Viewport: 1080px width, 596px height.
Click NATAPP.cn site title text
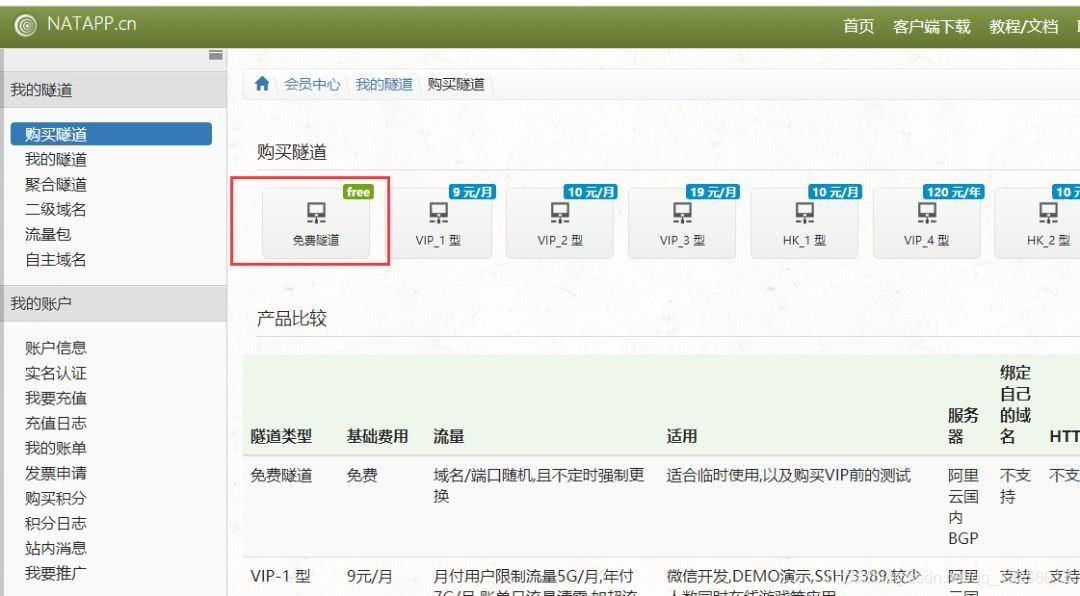[x=92, y=24]
